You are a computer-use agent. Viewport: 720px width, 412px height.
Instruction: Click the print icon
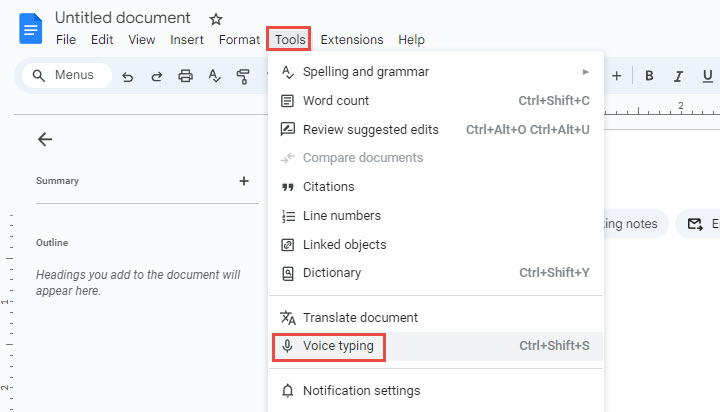point(185,76)
